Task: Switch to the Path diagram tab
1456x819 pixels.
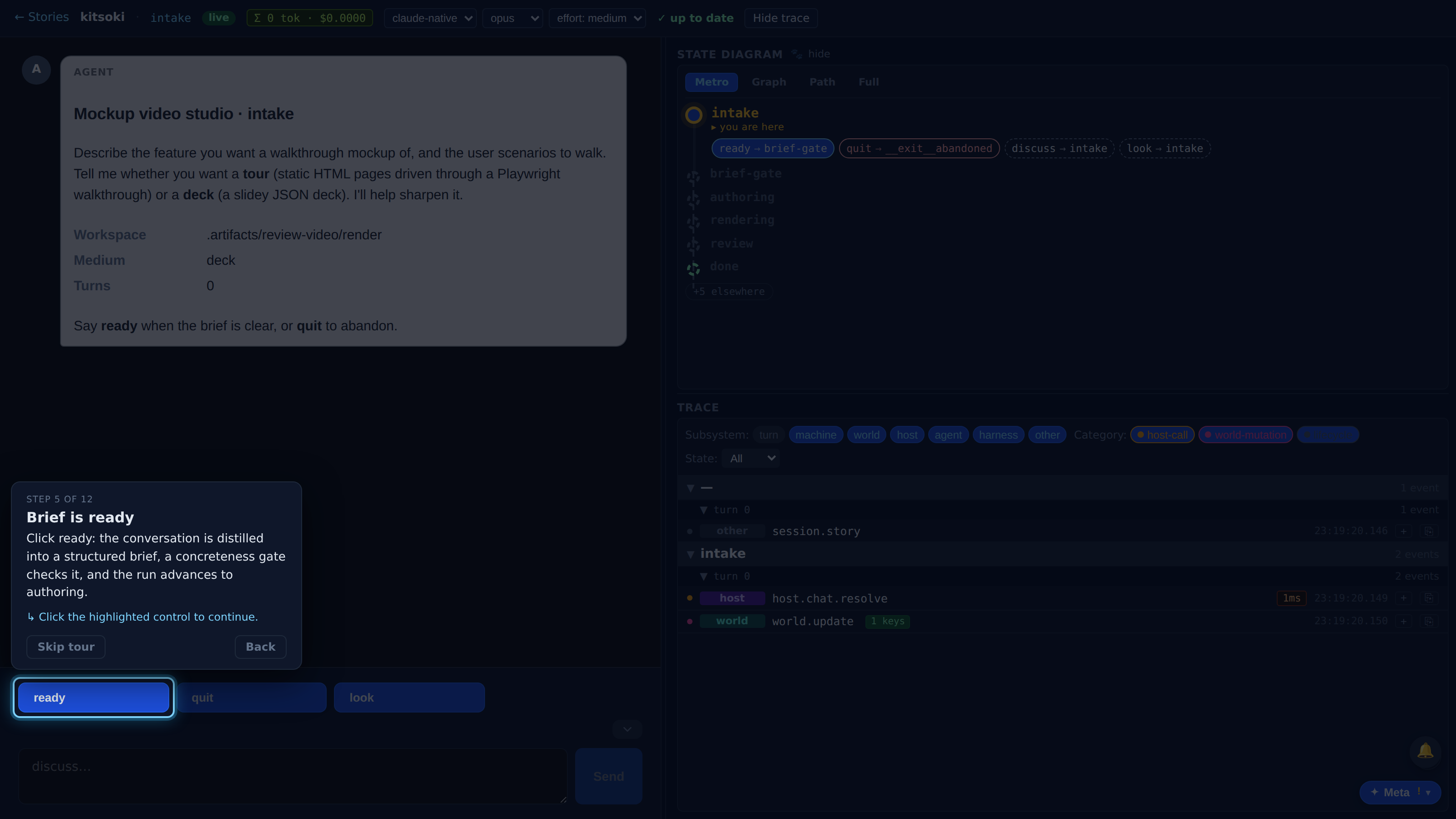Action: point(822,82)
